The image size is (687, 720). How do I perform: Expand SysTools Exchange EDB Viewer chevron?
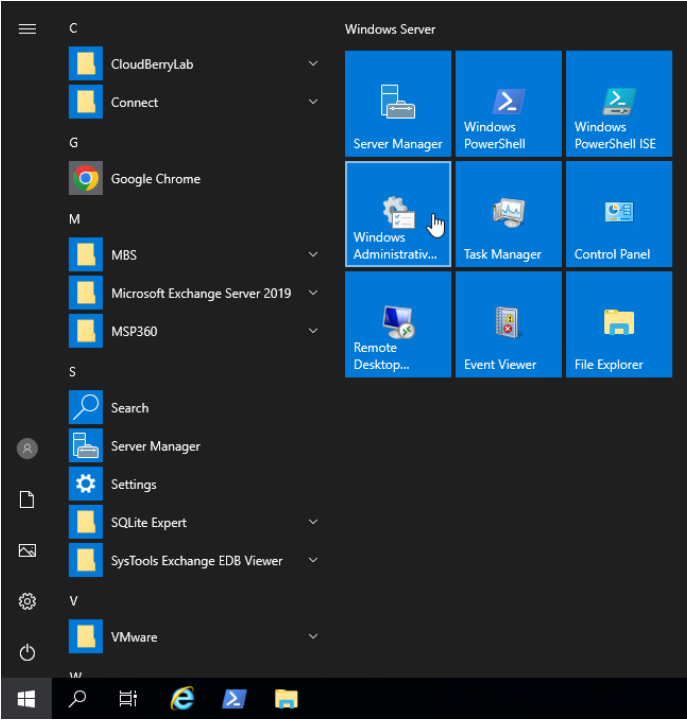[313, 560]
